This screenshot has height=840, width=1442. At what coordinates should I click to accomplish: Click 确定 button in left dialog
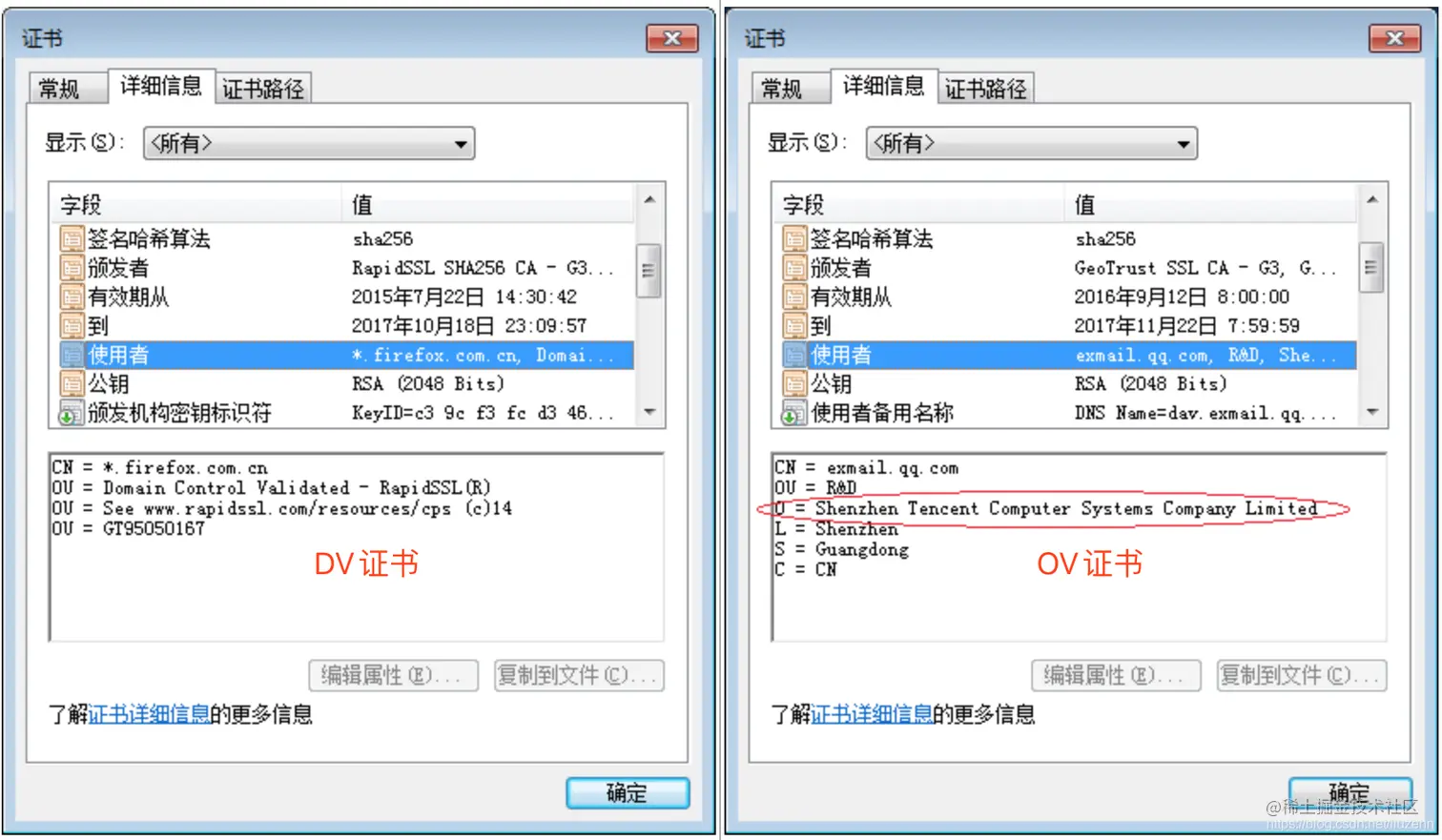point(628,793)
